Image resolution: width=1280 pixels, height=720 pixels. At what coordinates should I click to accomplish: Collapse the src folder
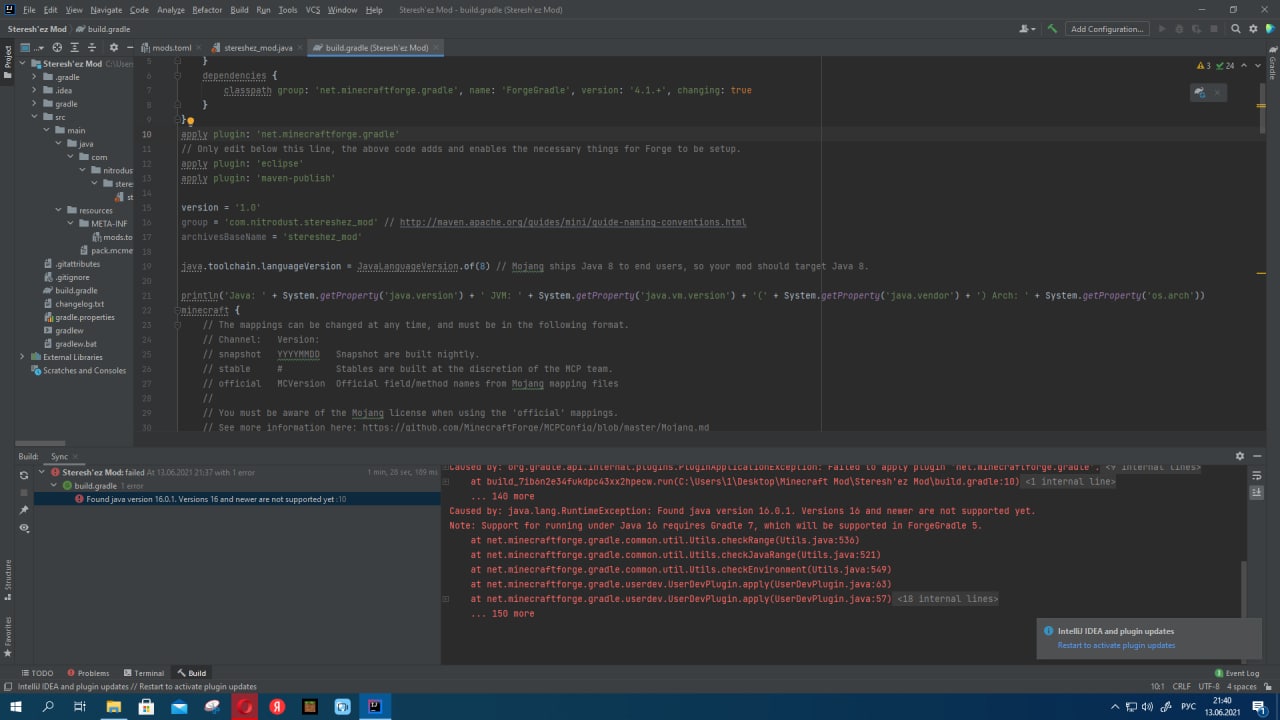[34, 117]
